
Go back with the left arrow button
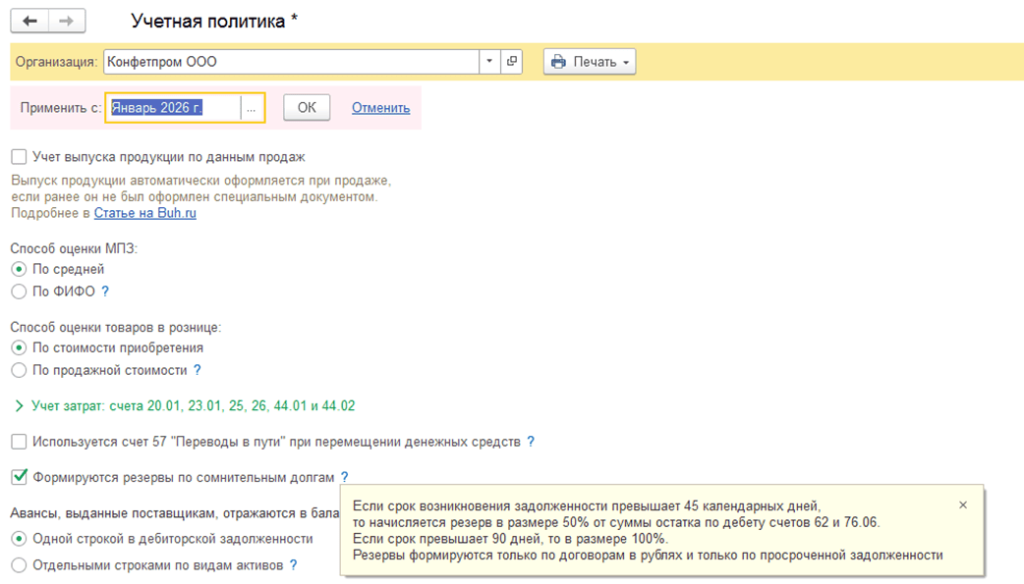tap(29, 21)
